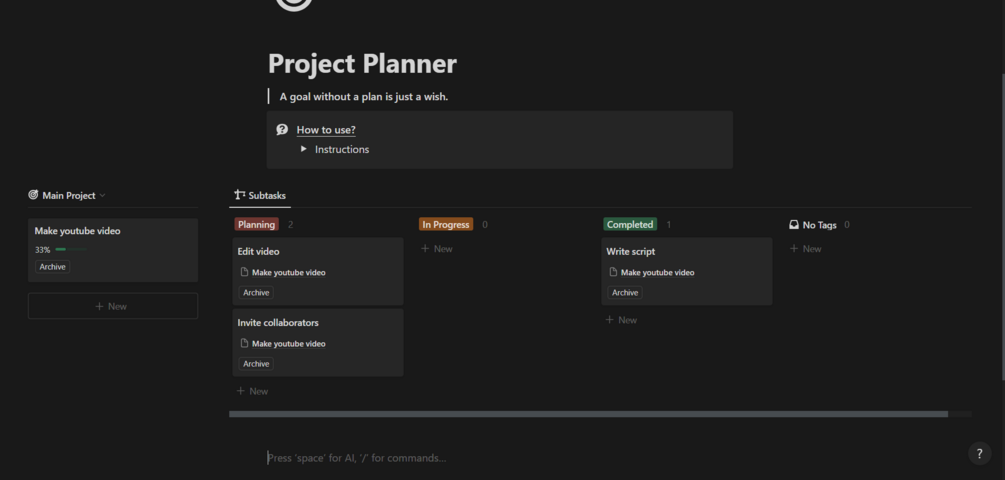1005x480 pixels.
Task: Click the No Tags inbox icon
Action: coord(794,225)
